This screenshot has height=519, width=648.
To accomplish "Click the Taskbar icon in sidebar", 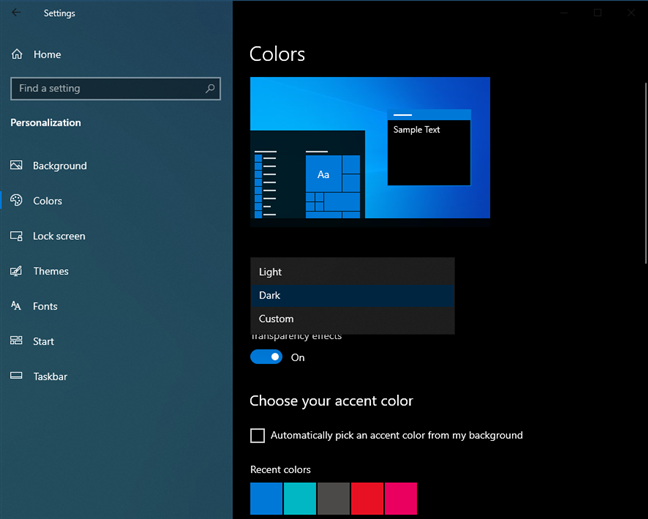I will pos(16,376).
